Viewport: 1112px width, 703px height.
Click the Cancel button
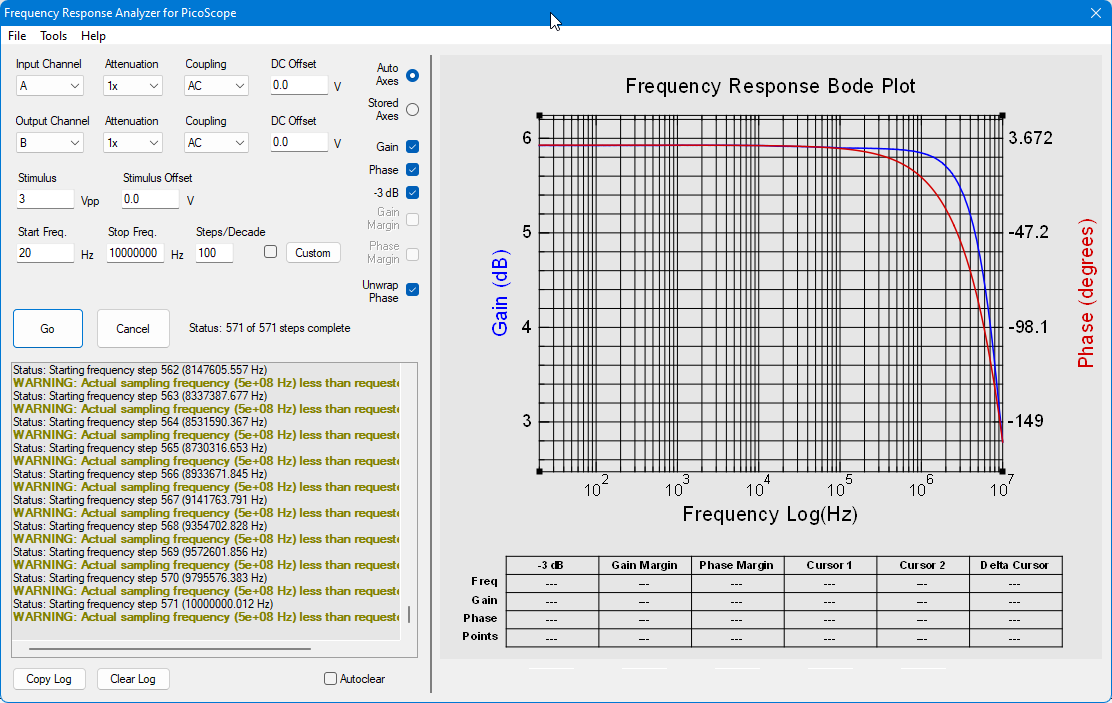point(133,328)
